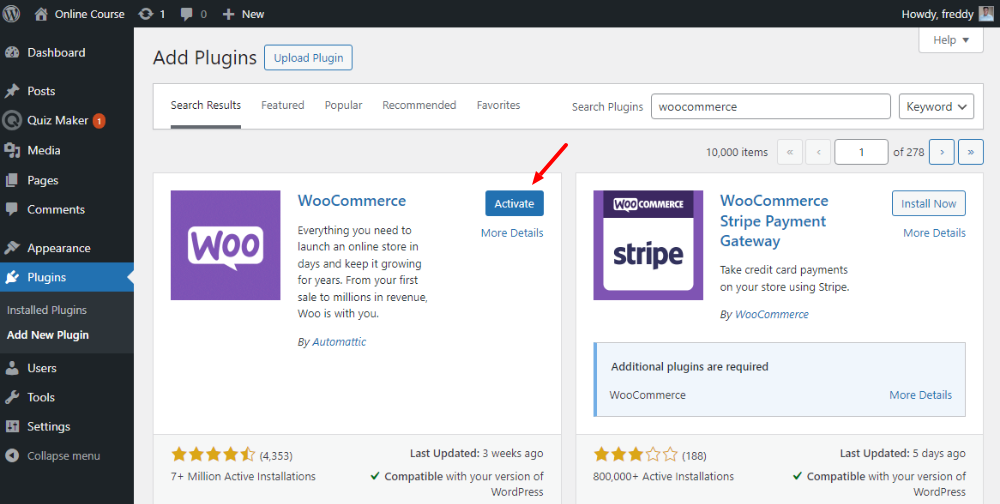The width and height of the screenshot is (1000, 504).
Task: Visit the Automattic author link
Action: [x=339, y=342]
